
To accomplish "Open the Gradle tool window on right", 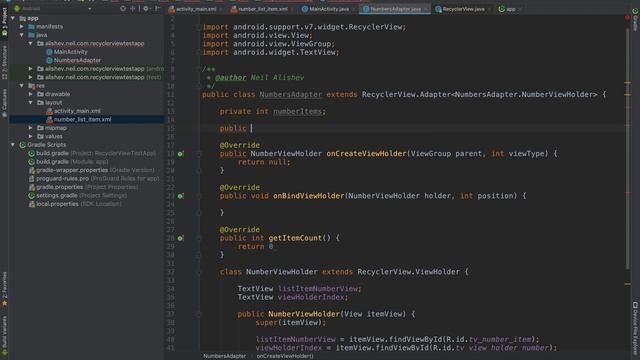I will point(635,20).
